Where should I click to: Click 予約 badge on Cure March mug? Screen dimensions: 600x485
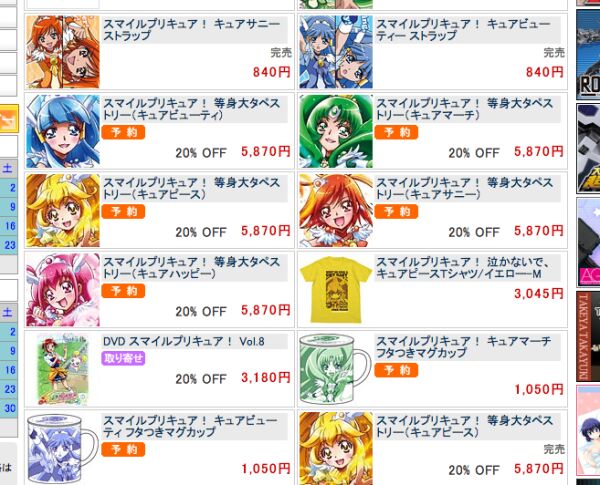coord(396,370)
